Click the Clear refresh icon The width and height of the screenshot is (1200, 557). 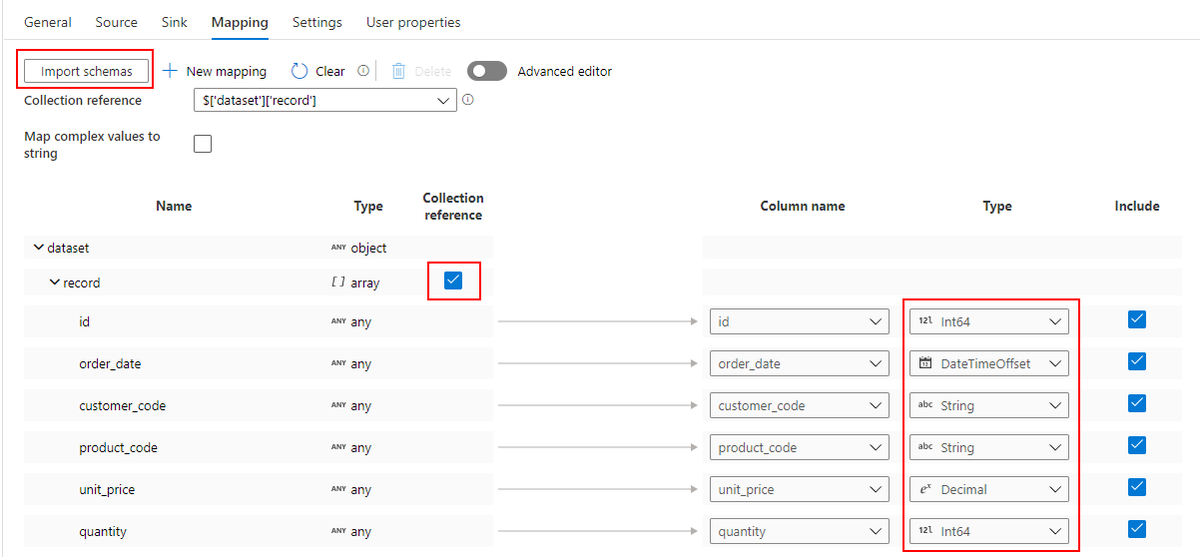[x=300, y=71]
